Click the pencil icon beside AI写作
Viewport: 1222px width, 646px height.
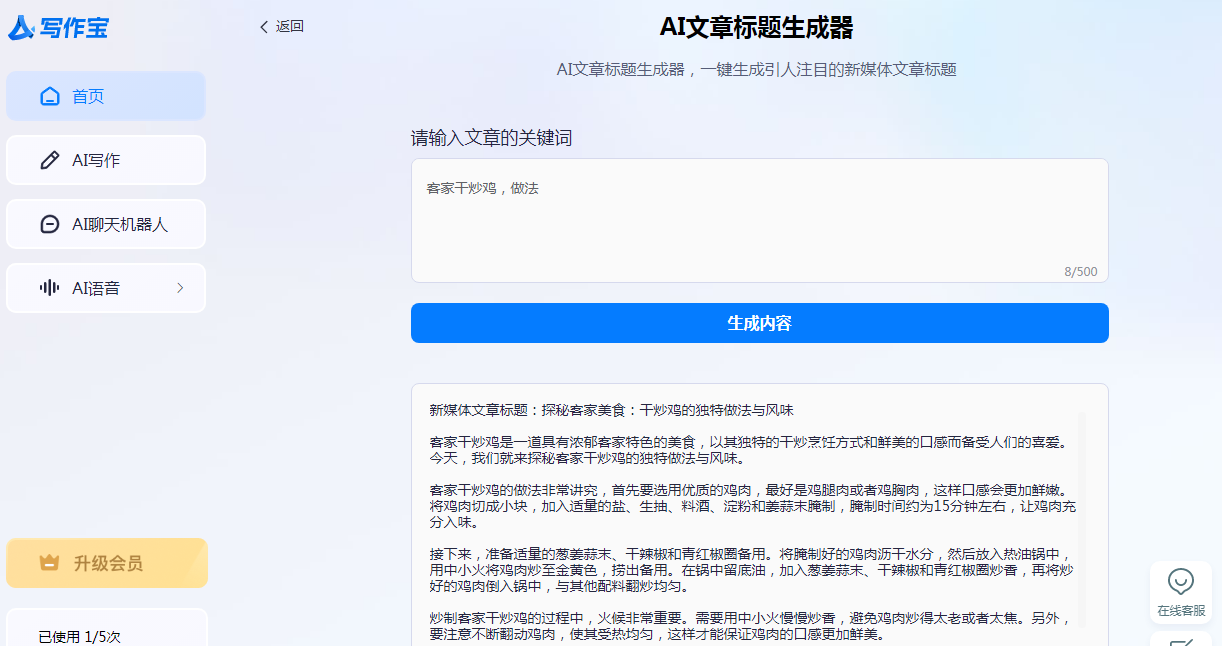[49, 161]
